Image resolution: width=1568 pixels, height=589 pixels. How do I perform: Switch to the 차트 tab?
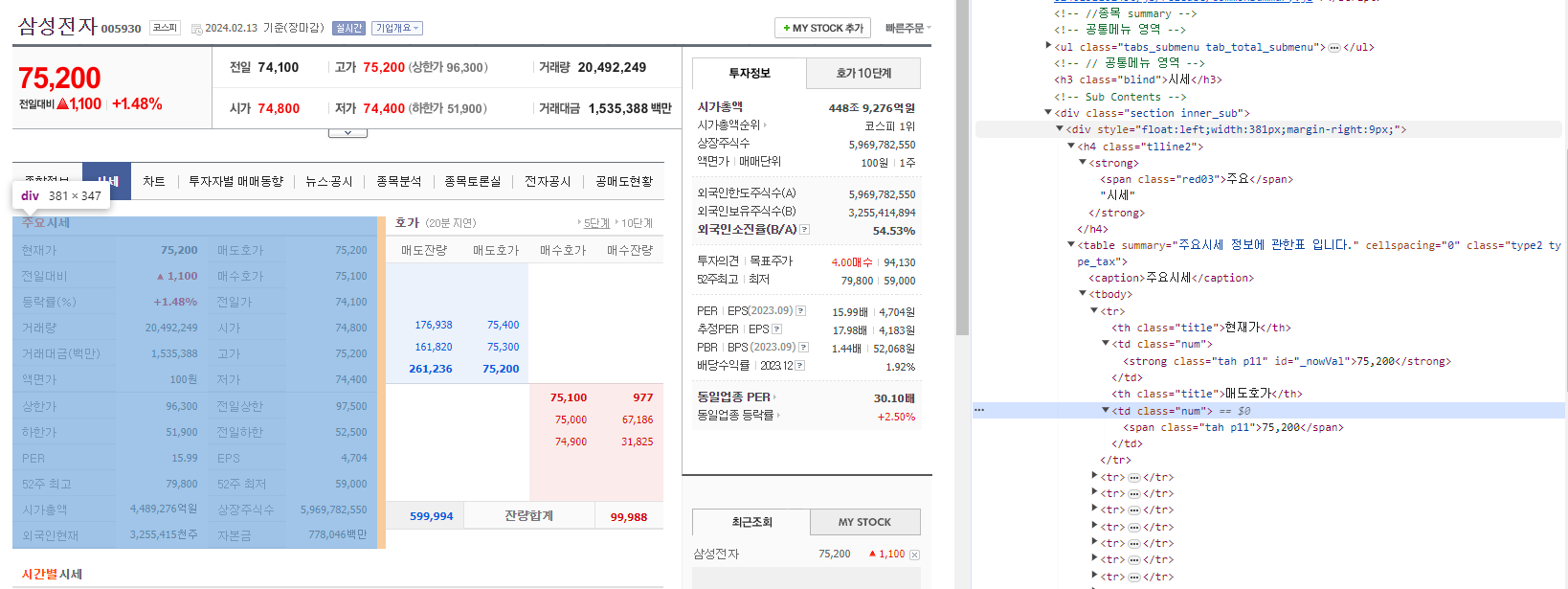point(153,181)
